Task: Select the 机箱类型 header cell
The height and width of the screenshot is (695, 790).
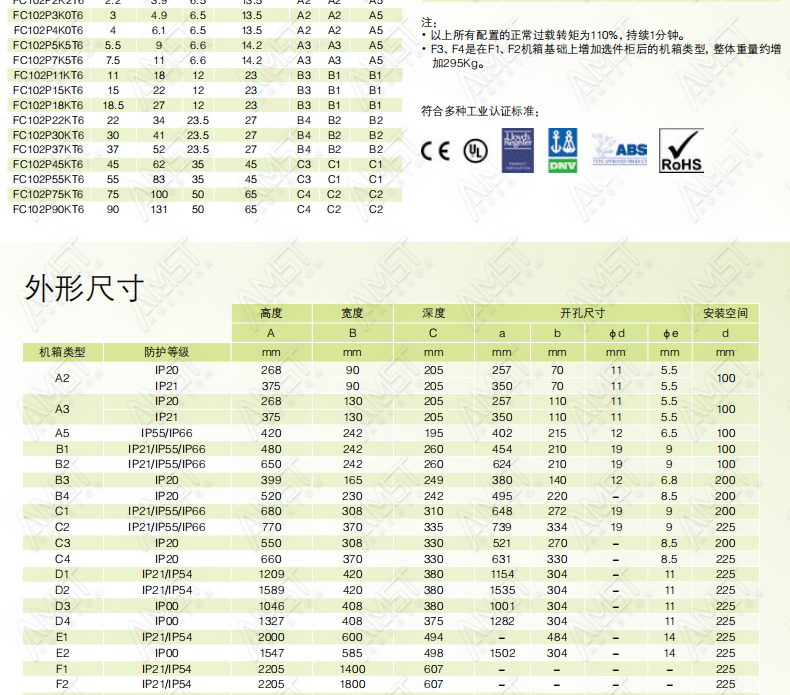Action: coord(62,352)
